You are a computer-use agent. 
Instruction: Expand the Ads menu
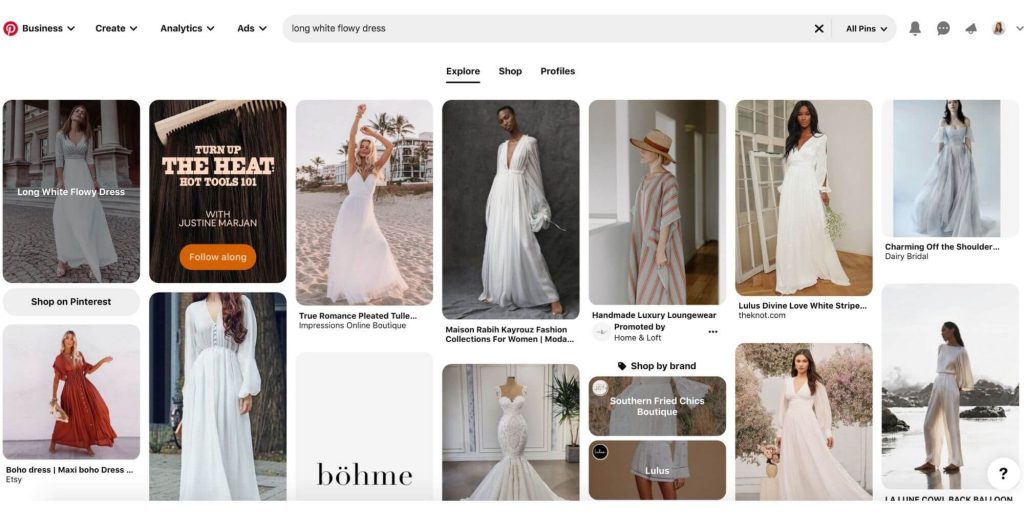[x=252, y=29]
